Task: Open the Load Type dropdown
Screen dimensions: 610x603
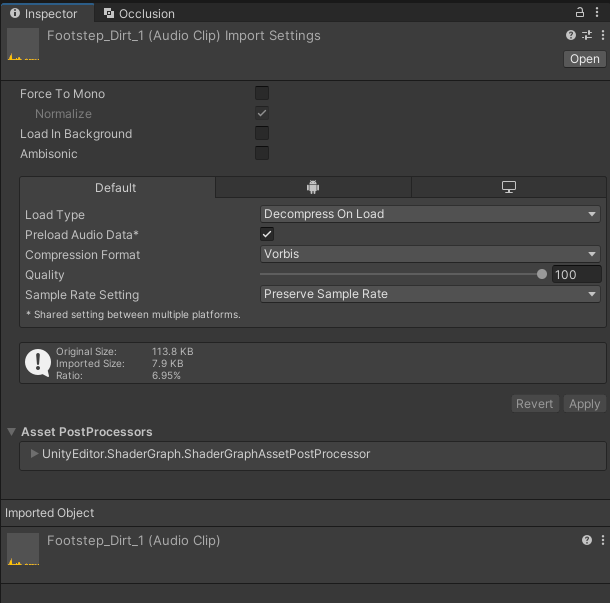Action: 430,214
